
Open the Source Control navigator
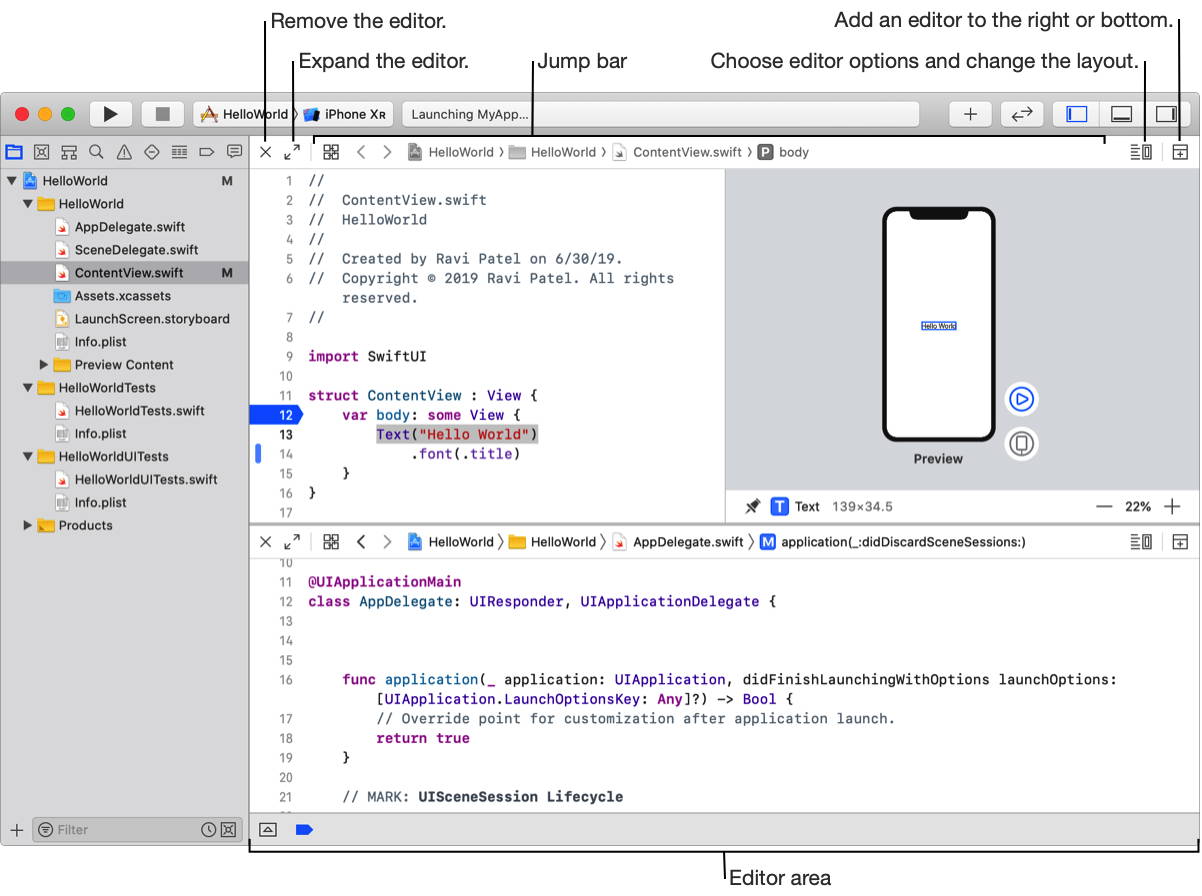pyautogui.click(x=41, y=152)
